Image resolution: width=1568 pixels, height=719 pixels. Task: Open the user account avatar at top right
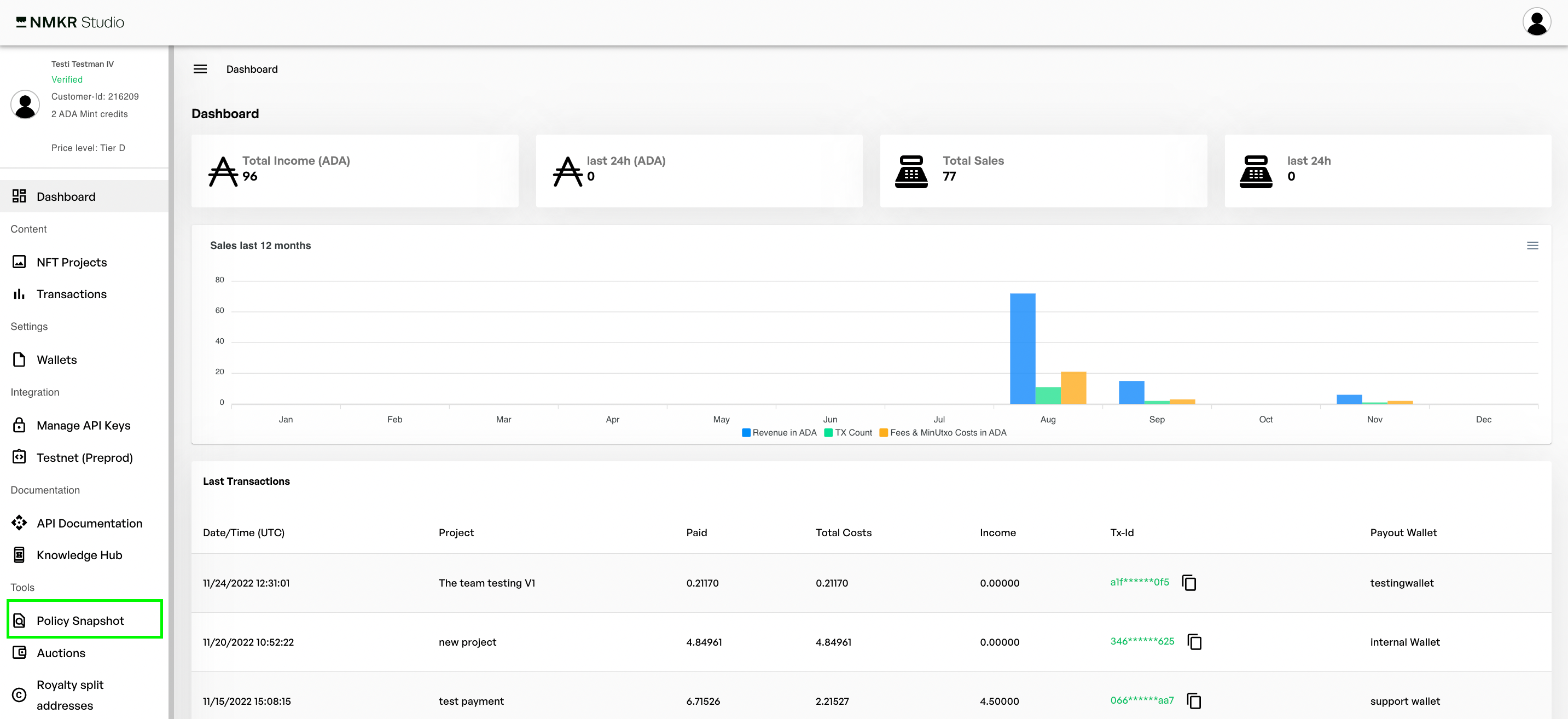pos(1536,22)
